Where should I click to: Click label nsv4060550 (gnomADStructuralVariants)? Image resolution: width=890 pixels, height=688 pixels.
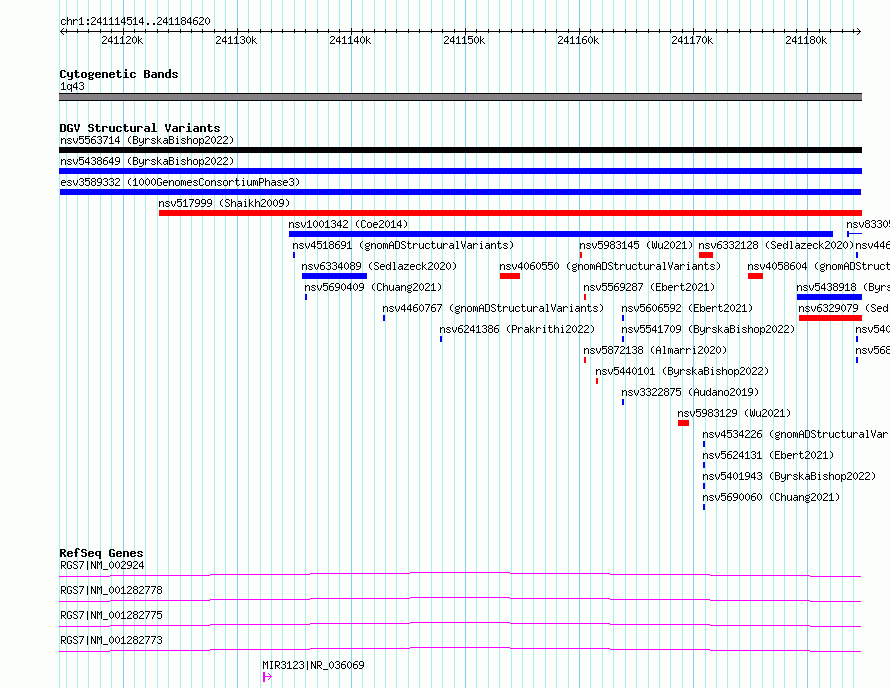click(x=610, y=266)
